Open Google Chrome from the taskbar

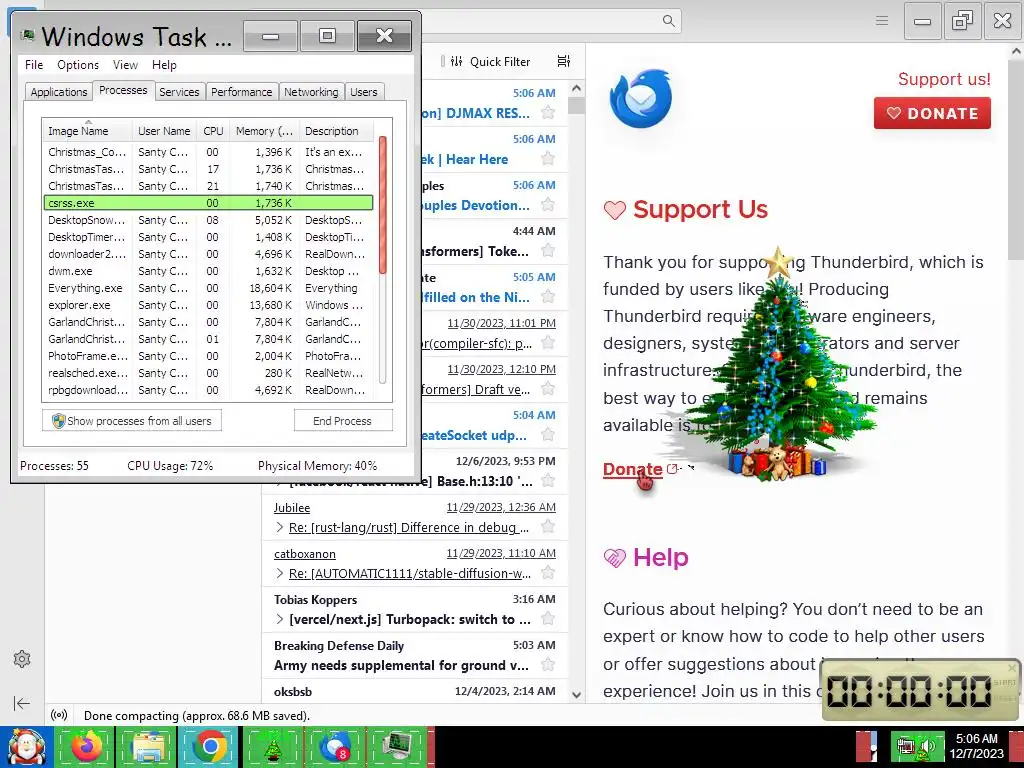210,746
